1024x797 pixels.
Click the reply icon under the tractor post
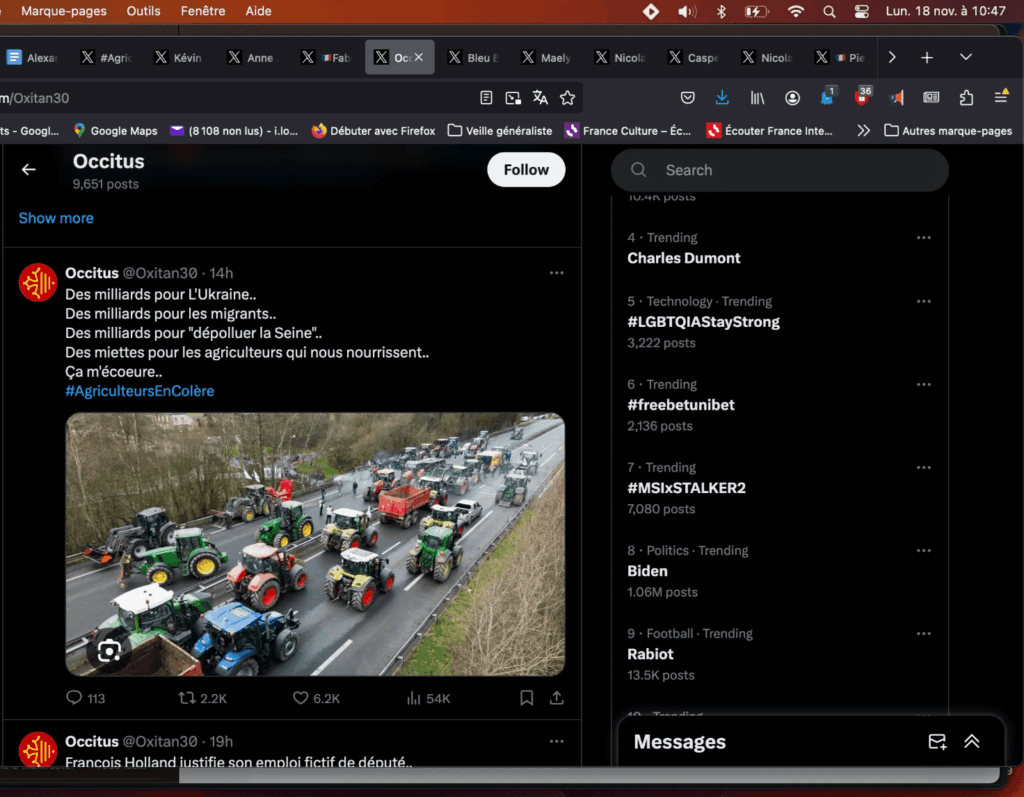point(74,698)
